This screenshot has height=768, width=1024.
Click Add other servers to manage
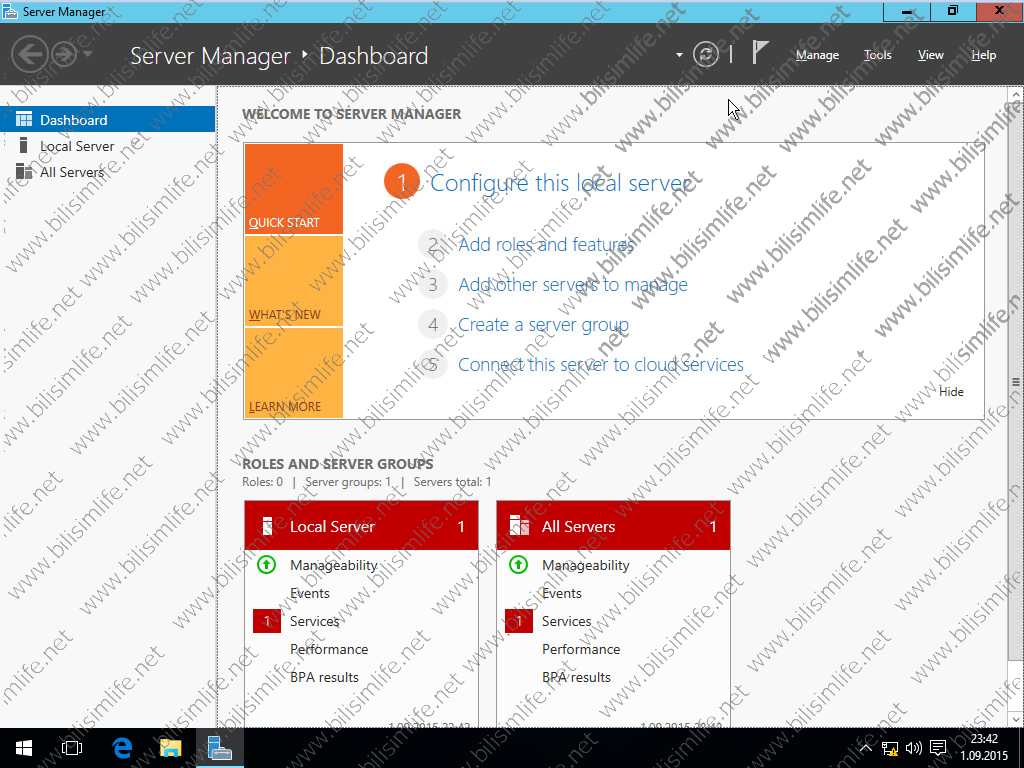click(x=573, y=285)
